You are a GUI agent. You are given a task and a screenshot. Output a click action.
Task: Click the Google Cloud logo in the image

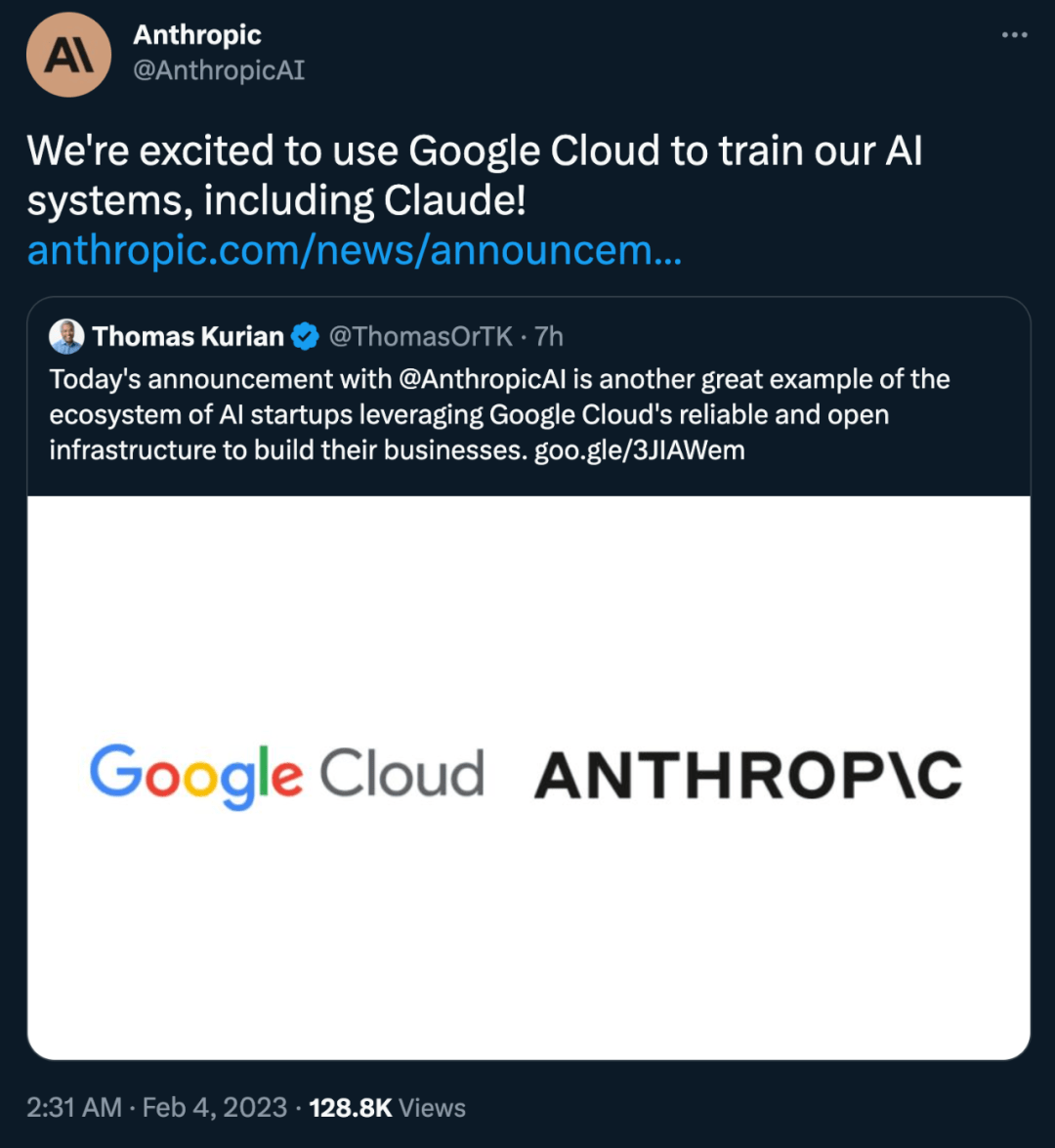tap(286, 773)
